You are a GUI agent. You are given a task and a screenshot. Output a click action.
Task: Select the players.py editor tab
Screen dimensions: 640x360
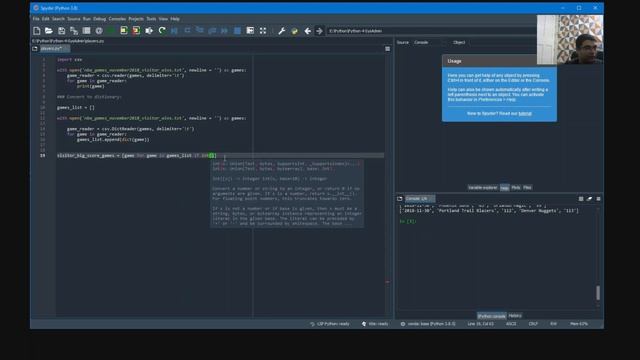[x=54, y=49]
